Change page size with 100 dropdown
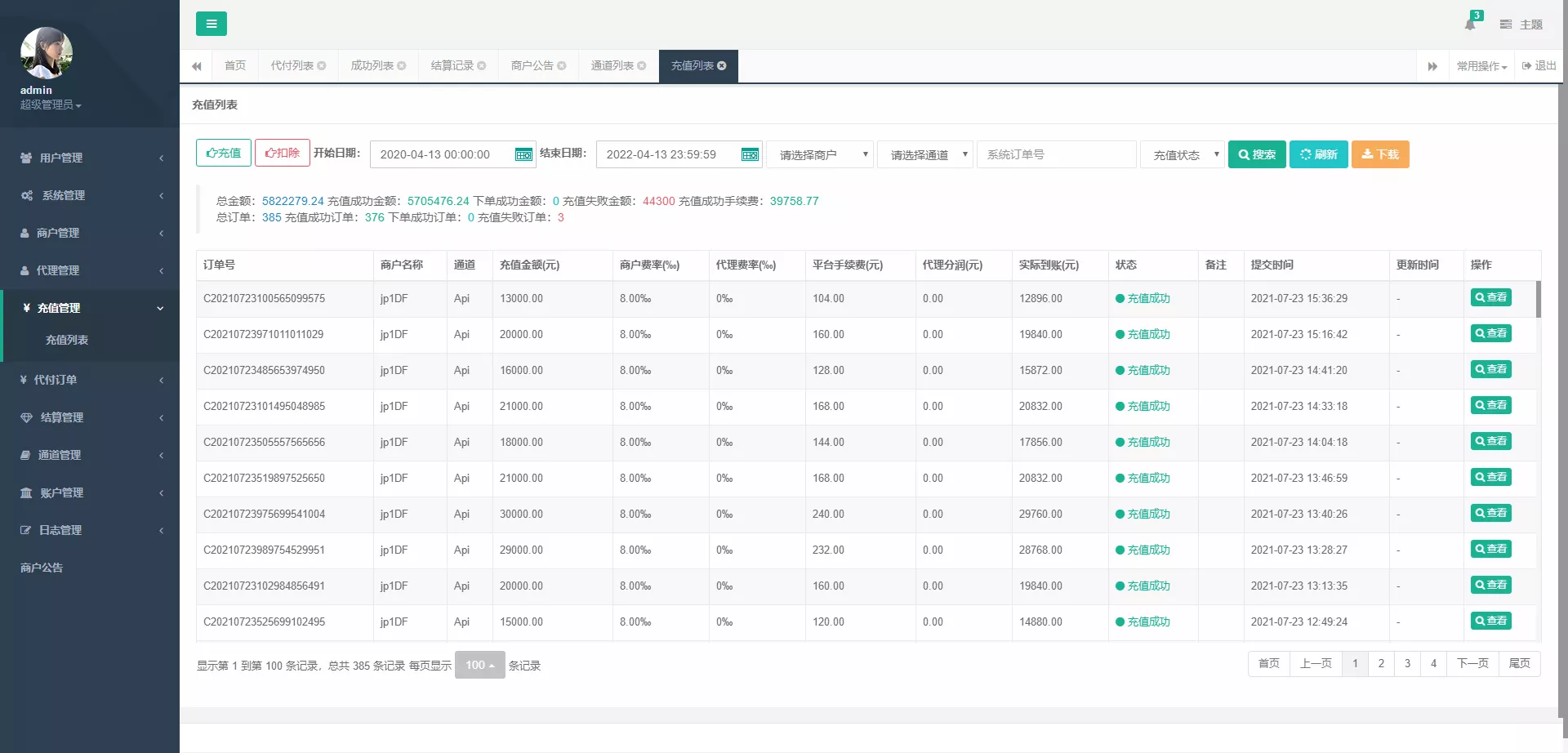The image size is (1568, 753). [x=479, y=665]
